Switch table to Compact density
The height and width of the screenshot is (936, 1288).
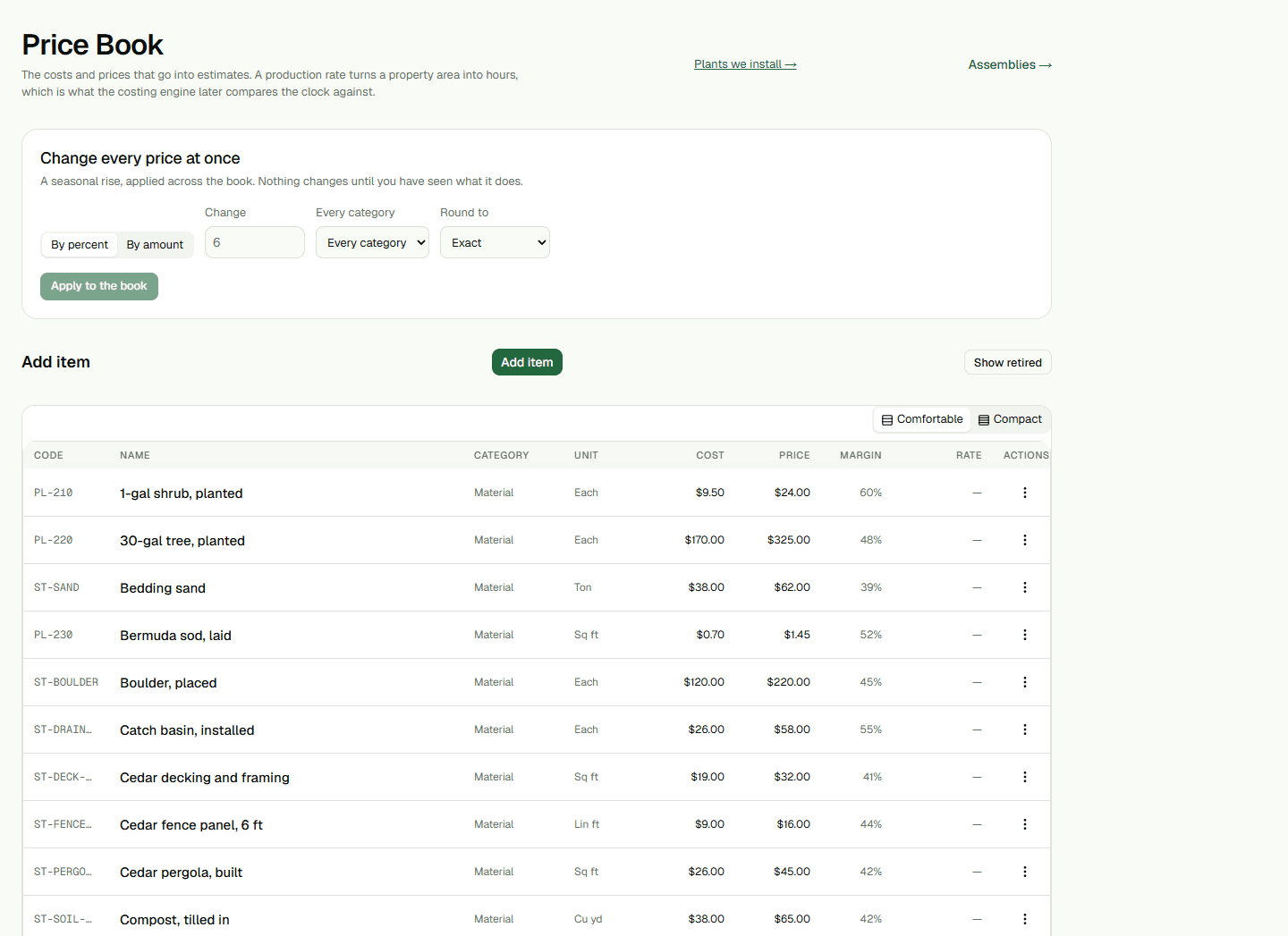1010,419
